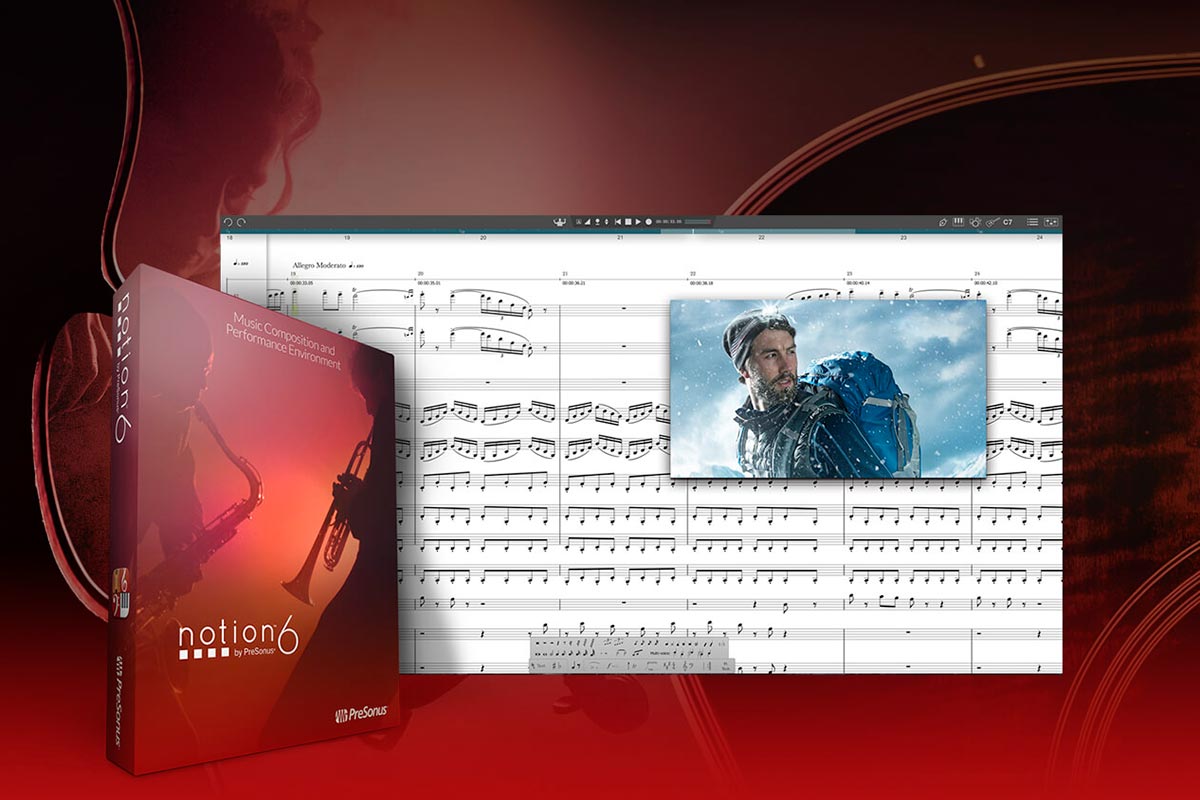The height and width of the screenshot is (800, 1200).
Task: Open arrows and bowing group in the palette
Action: point(630,666)
